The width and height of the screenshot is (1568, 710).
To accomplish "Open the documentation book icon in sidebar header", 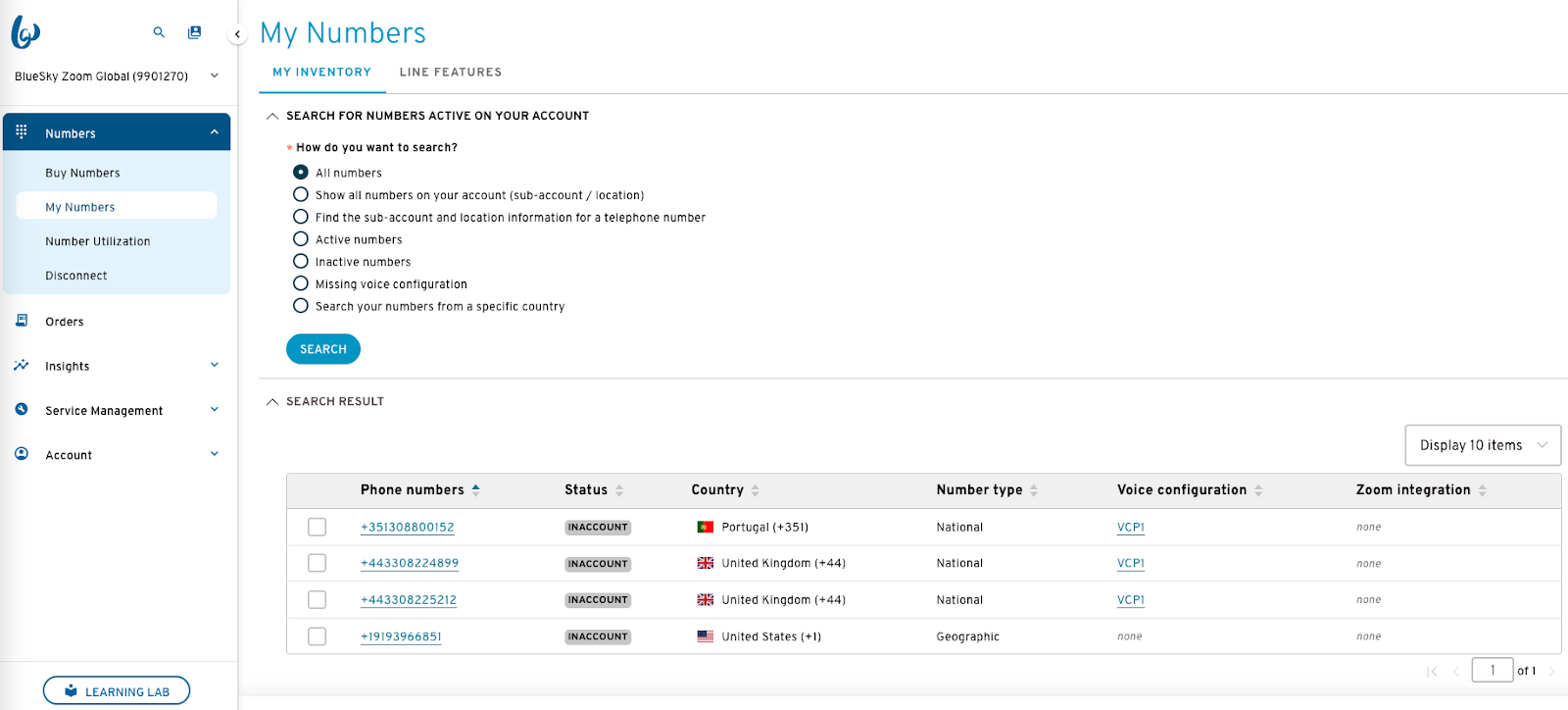I will 194,32.
